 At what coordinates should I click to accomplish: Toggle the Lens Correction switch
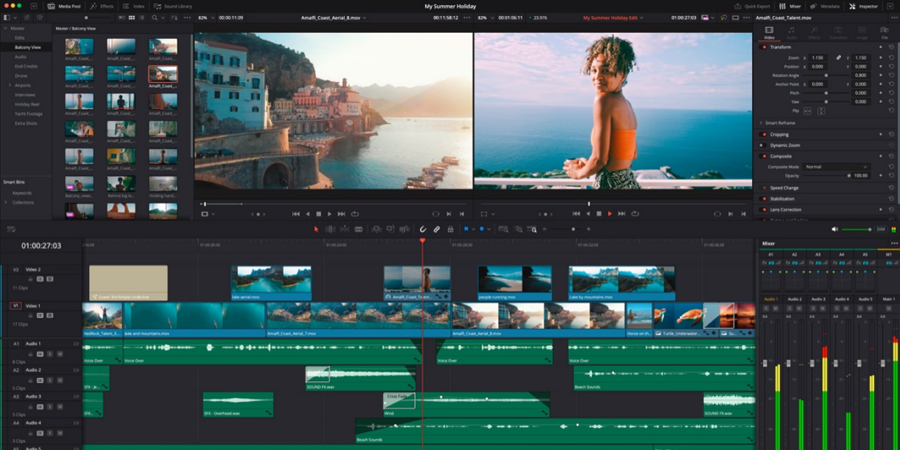click(764, 210)
